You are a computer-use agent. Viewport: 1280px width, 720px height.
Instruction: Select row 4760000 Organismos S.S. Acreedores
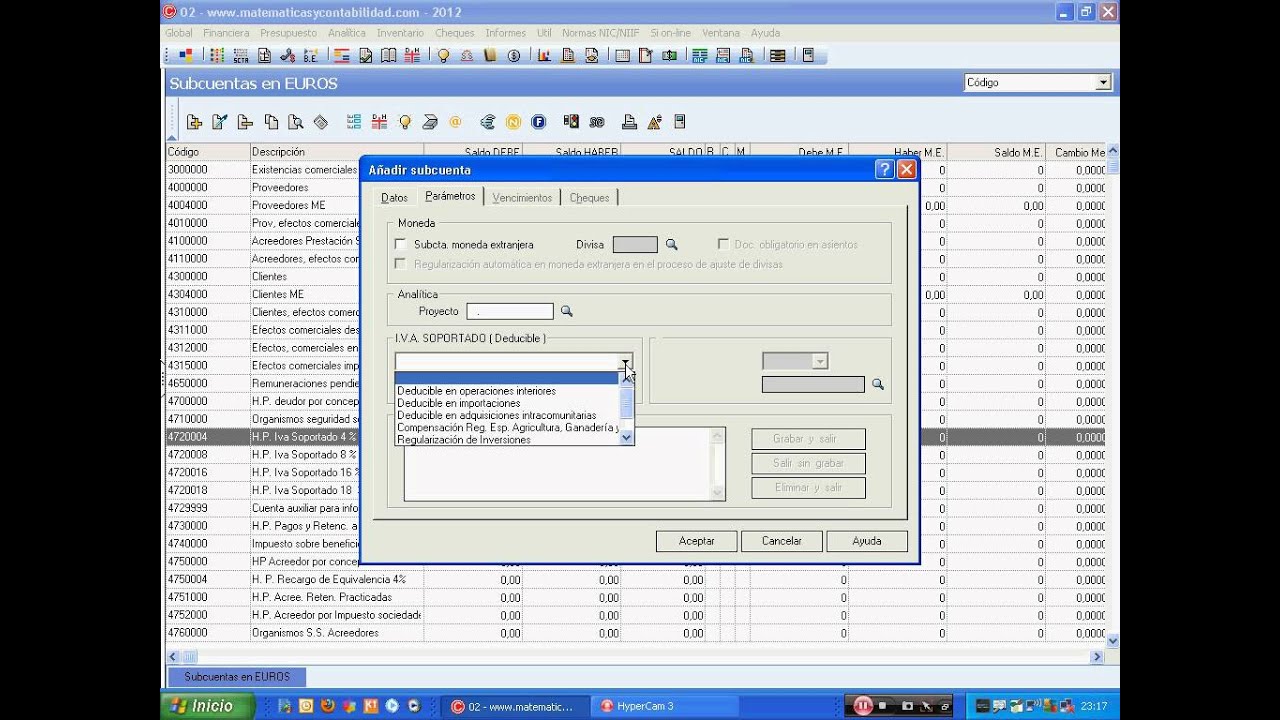pyautogui.click(x=636, y=633)
